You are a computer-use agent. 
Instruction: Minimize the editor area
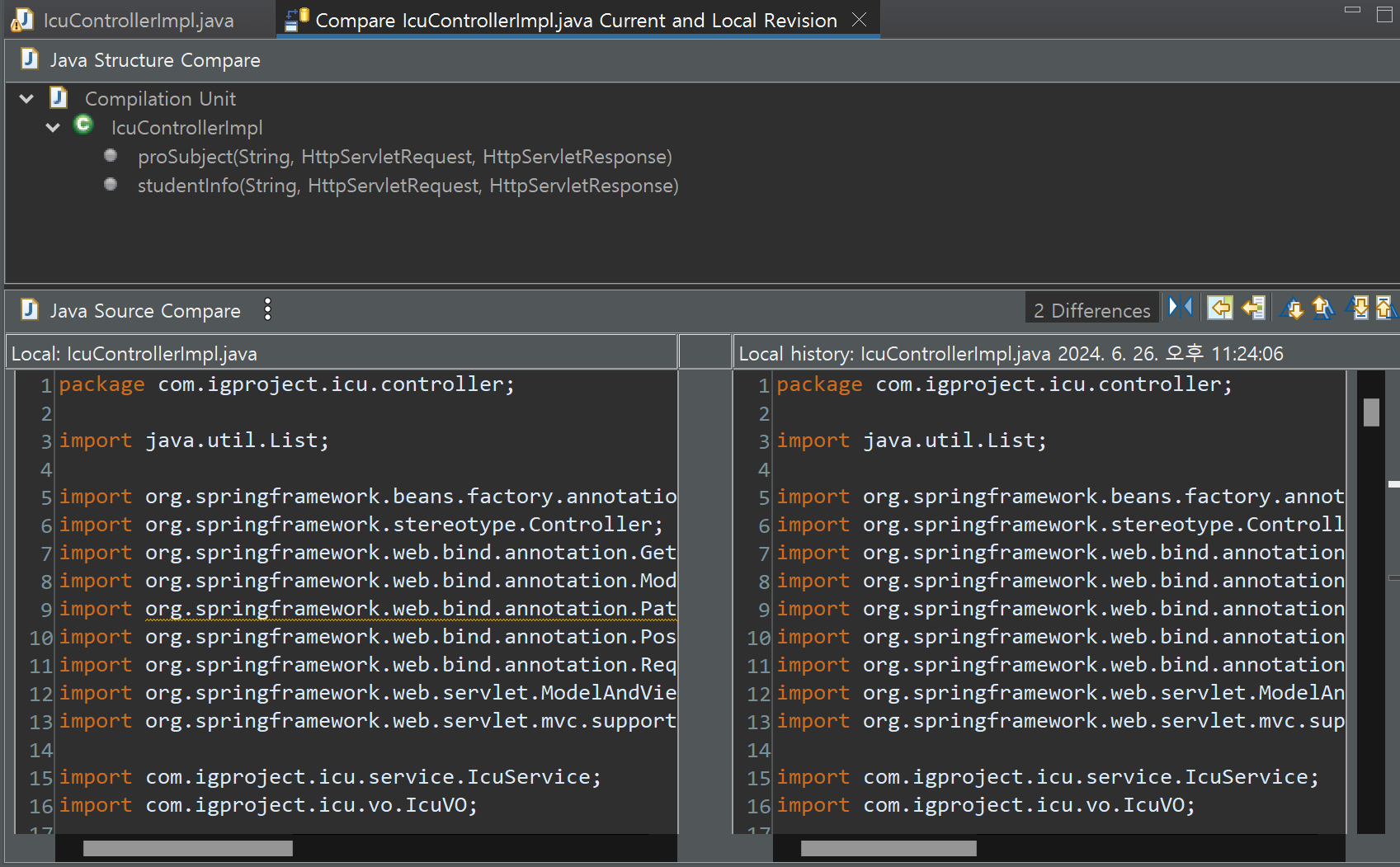(x=1353, y=10)
